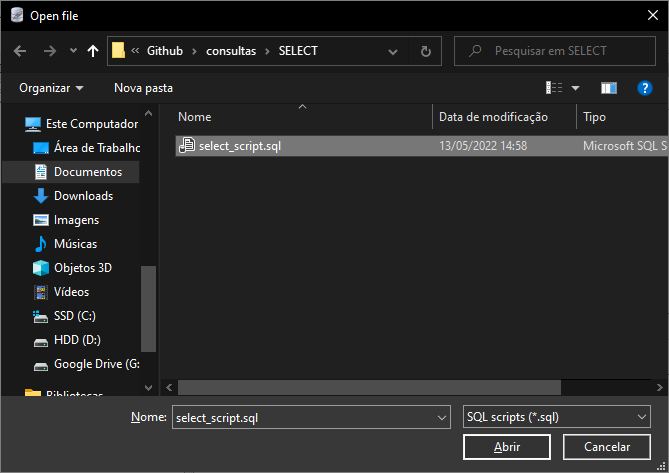Viewport: 669px width, 473px height.
Task: Click the Objetos 3D cube icon
Action: (x=41, y=268)
